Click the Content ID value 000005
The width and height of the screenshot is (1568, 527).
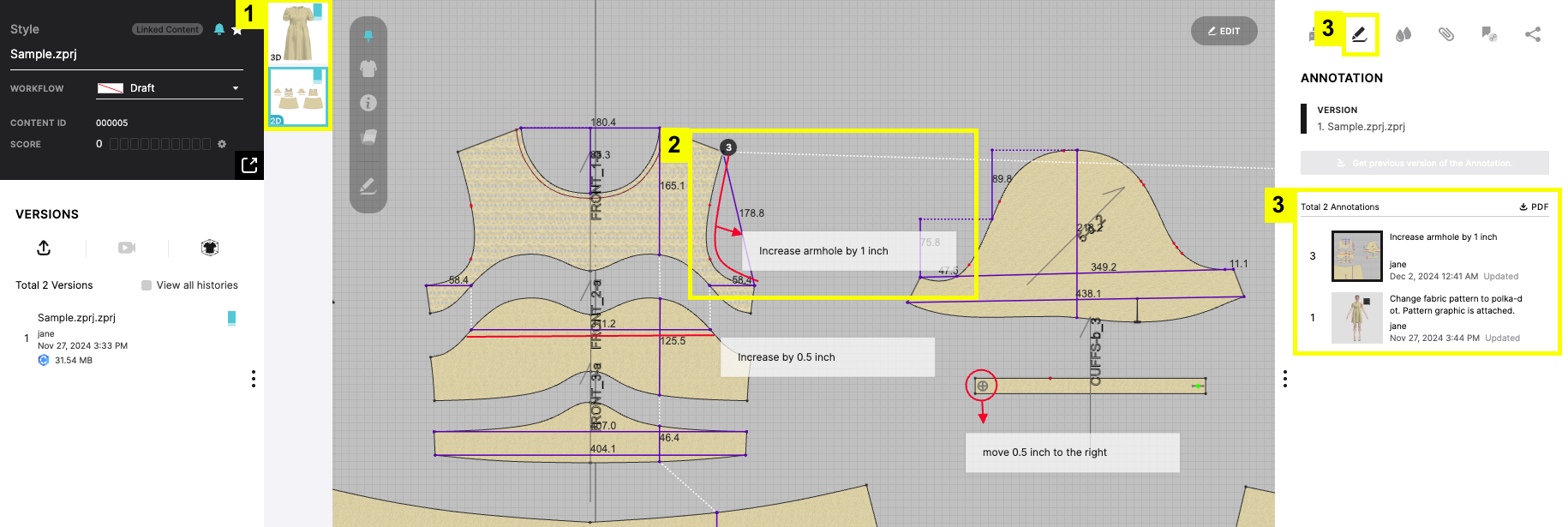click(x=111, y=123)
